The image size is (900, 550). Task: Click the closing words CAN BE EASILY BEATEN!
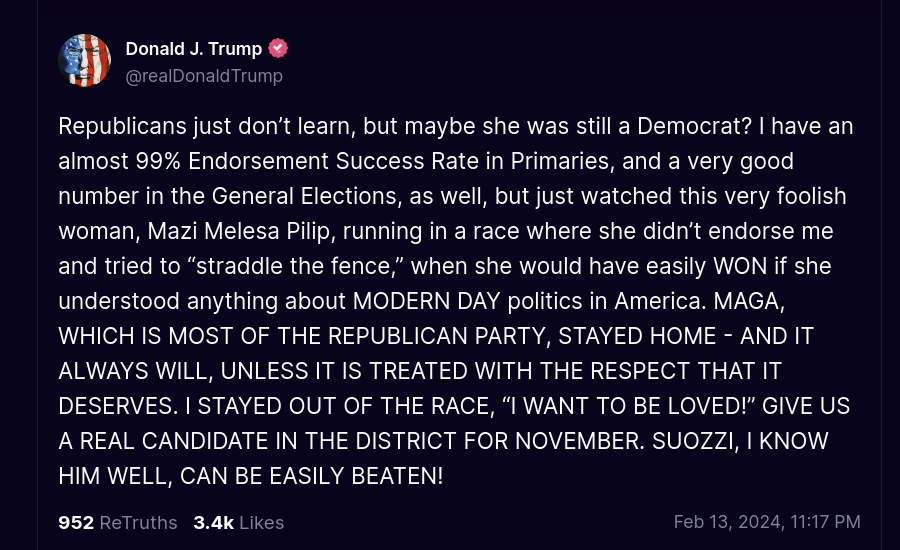[x=312, y=476]
